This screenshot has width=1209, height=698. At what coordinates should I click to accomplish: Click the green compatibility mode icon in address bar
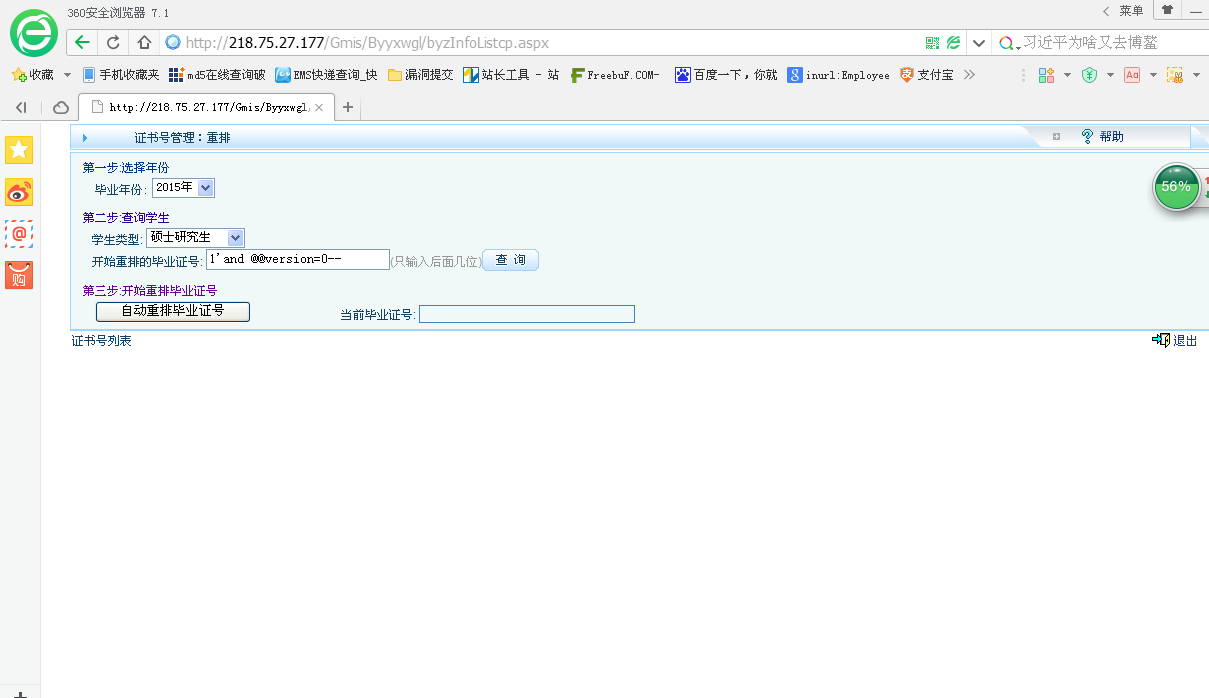tap(954, 43)
